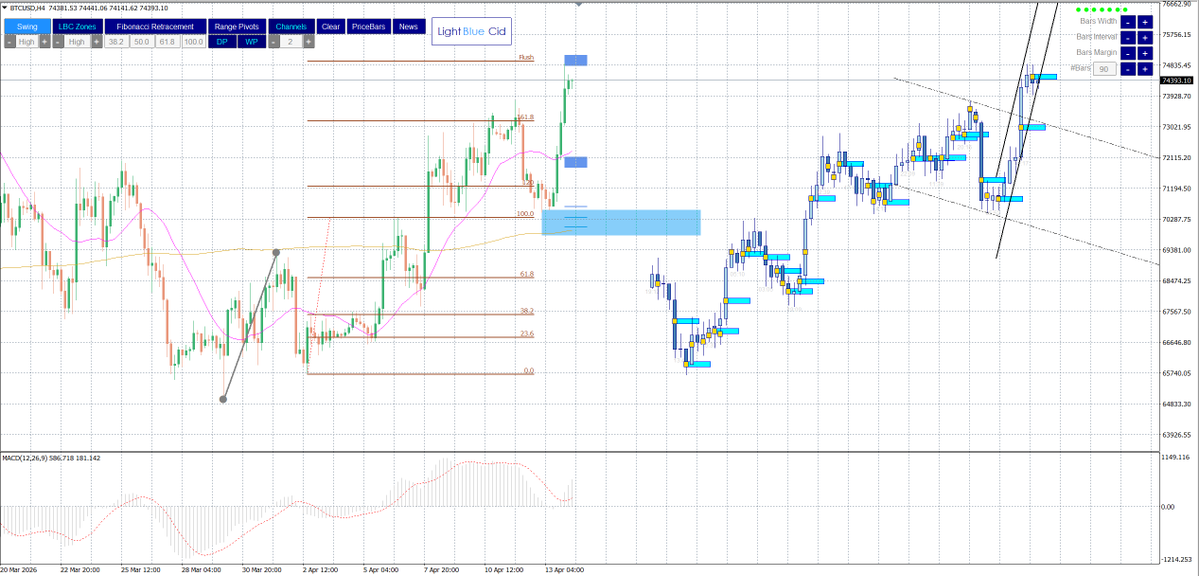Toggle the Swing button
Viewport: 1199px width, 576px height.
[27, 26]
